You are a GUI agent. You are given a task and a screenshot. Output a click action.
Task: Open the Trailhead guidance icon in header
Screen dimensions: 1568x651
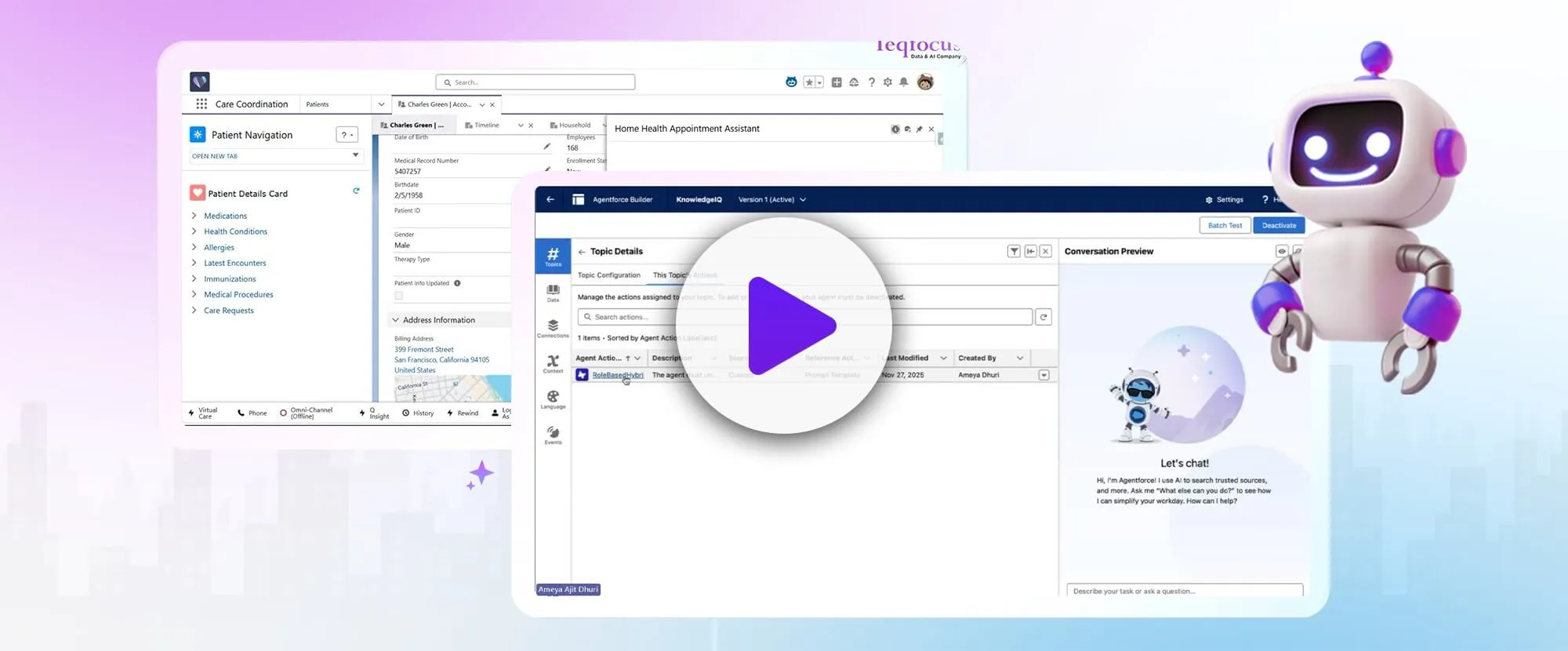coord(854,82)
